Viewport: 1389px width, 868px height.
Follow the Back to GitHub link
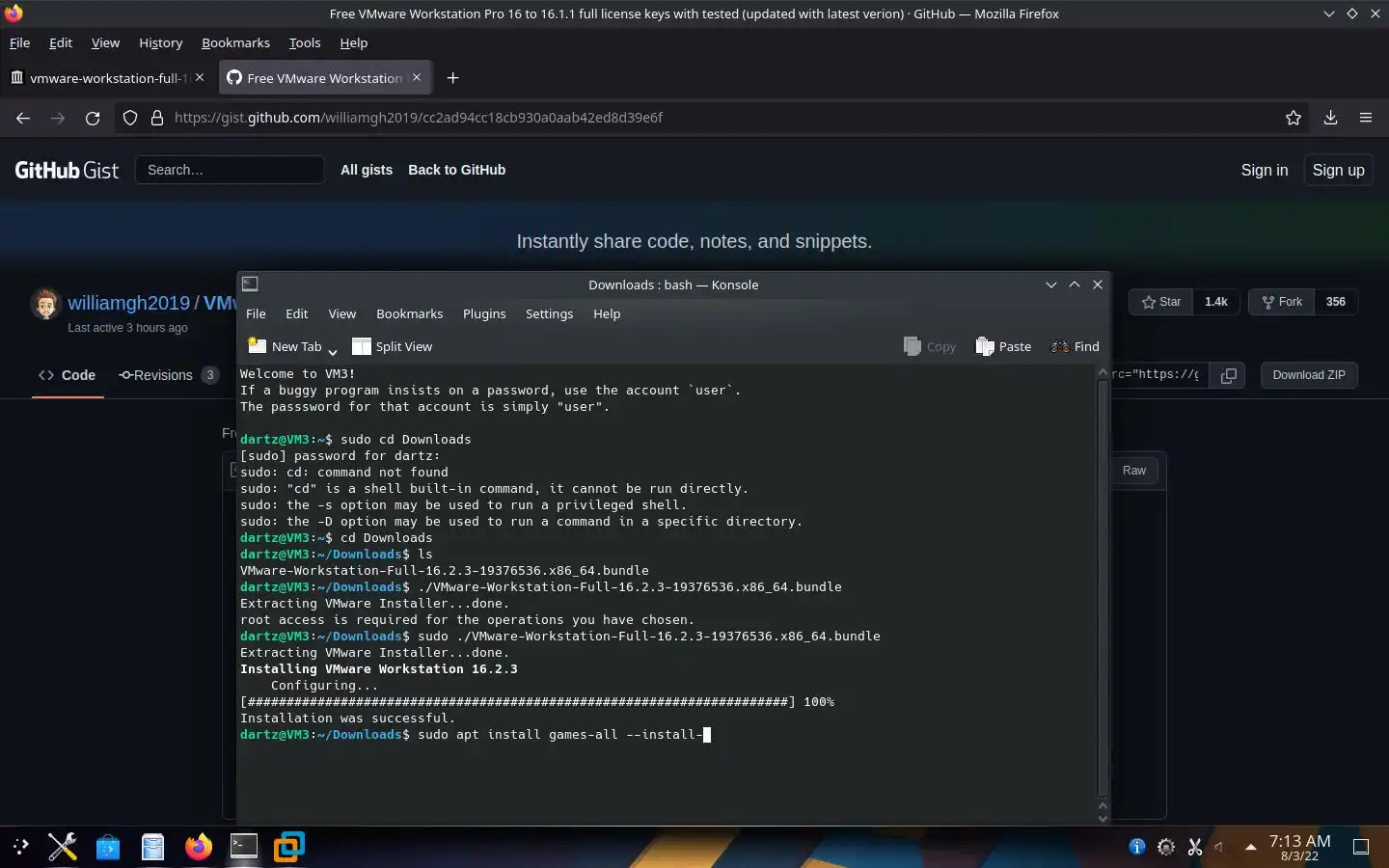click(457, 170)
